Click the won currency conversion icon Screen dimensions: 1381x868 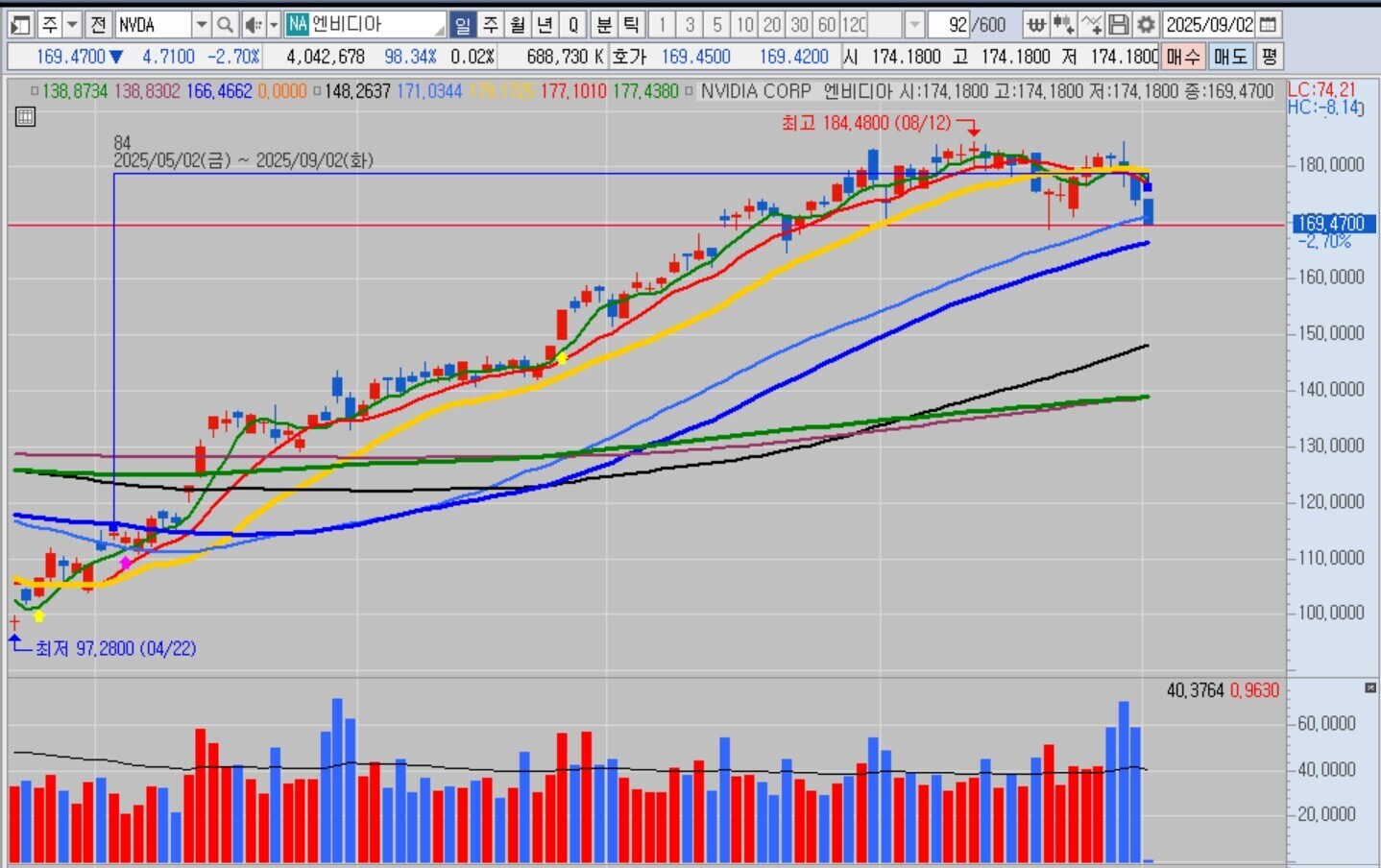(1035, 24)
